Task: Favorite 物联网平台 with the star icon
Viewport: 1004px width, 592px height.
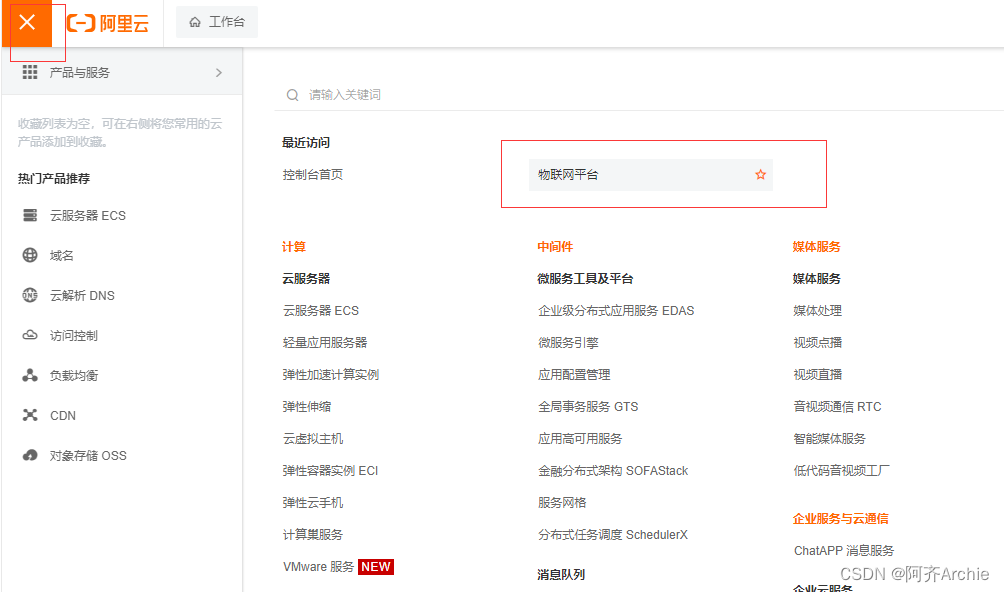Action: (x=760, y=175)
